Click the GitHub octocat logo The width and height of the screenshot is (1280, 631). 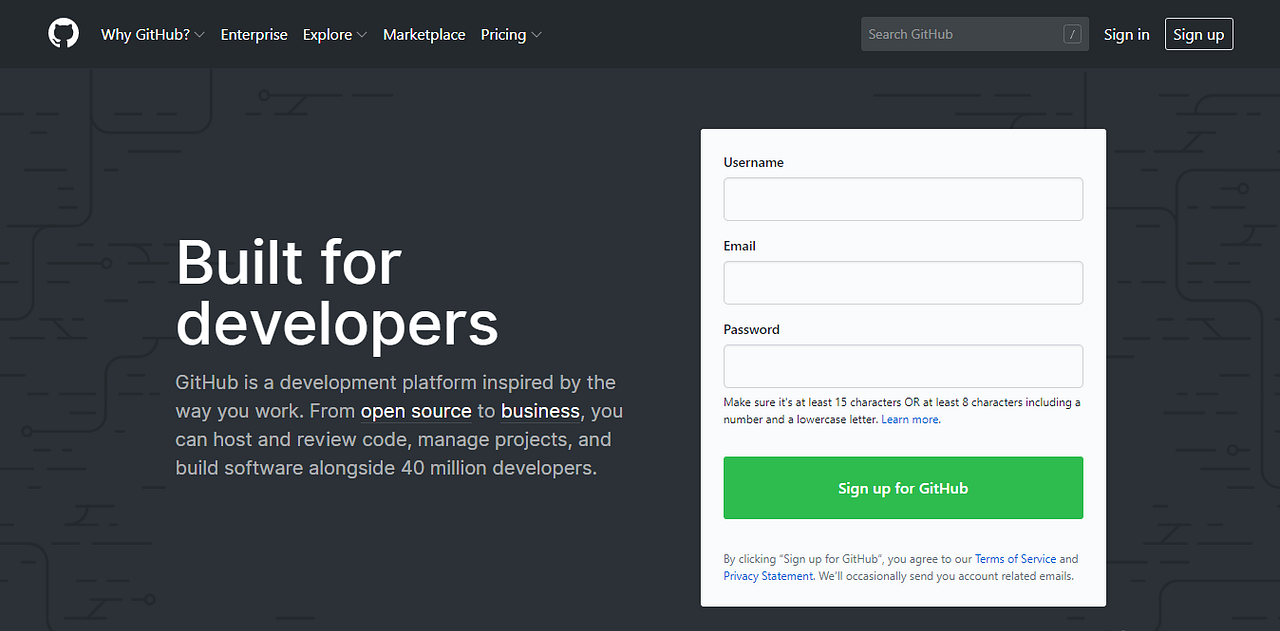63,33
